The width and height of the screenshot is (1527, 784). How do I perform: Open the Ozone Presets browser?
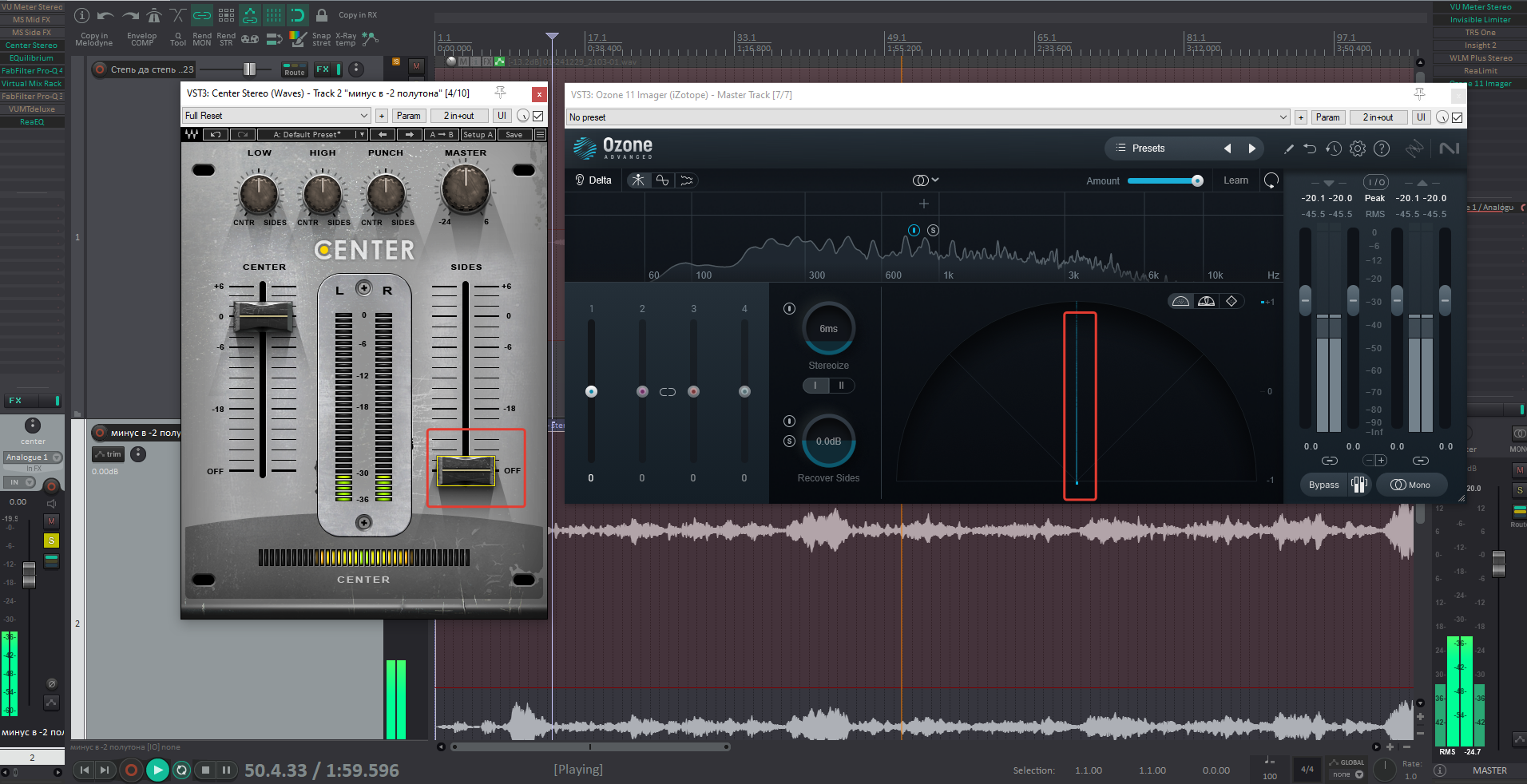click(1148, 148)
